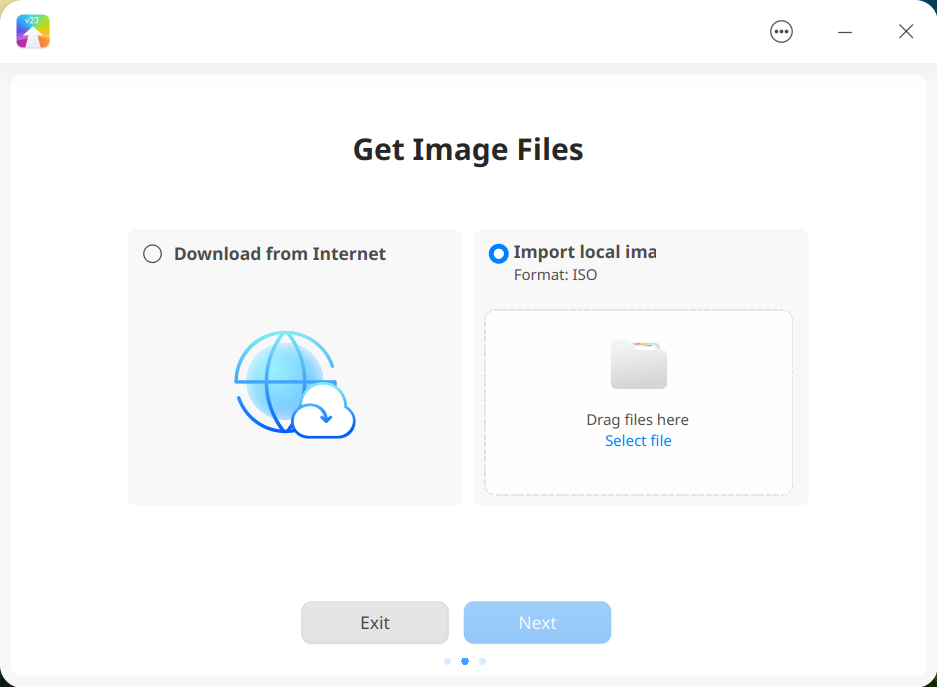Click the Next button
The image size is (937, 687).
point(537,622)
